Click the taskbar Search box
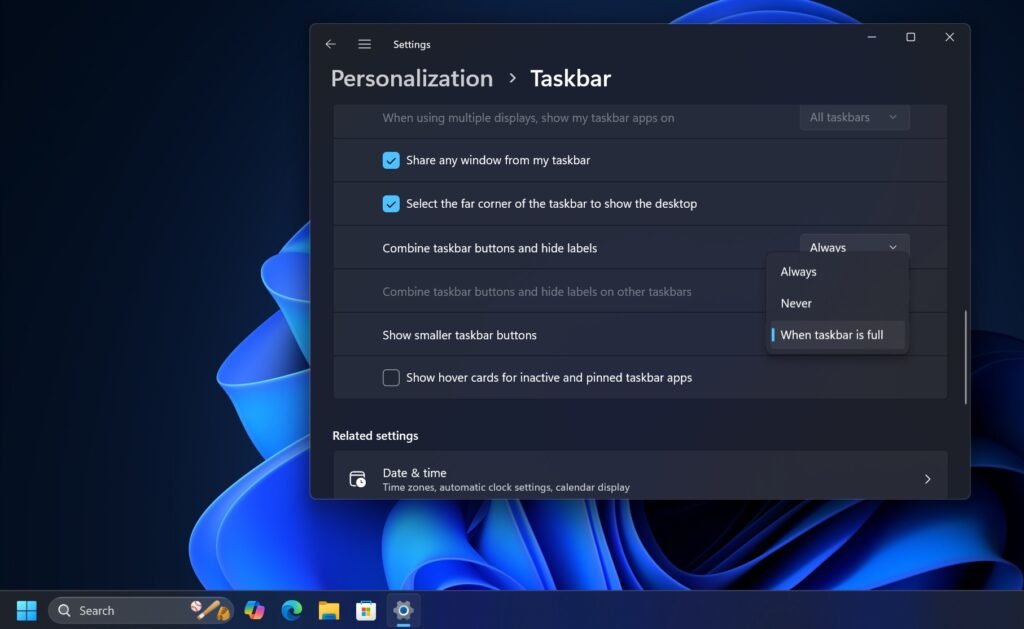Screen dimensions: 1024x629 [x=120, y=610]
